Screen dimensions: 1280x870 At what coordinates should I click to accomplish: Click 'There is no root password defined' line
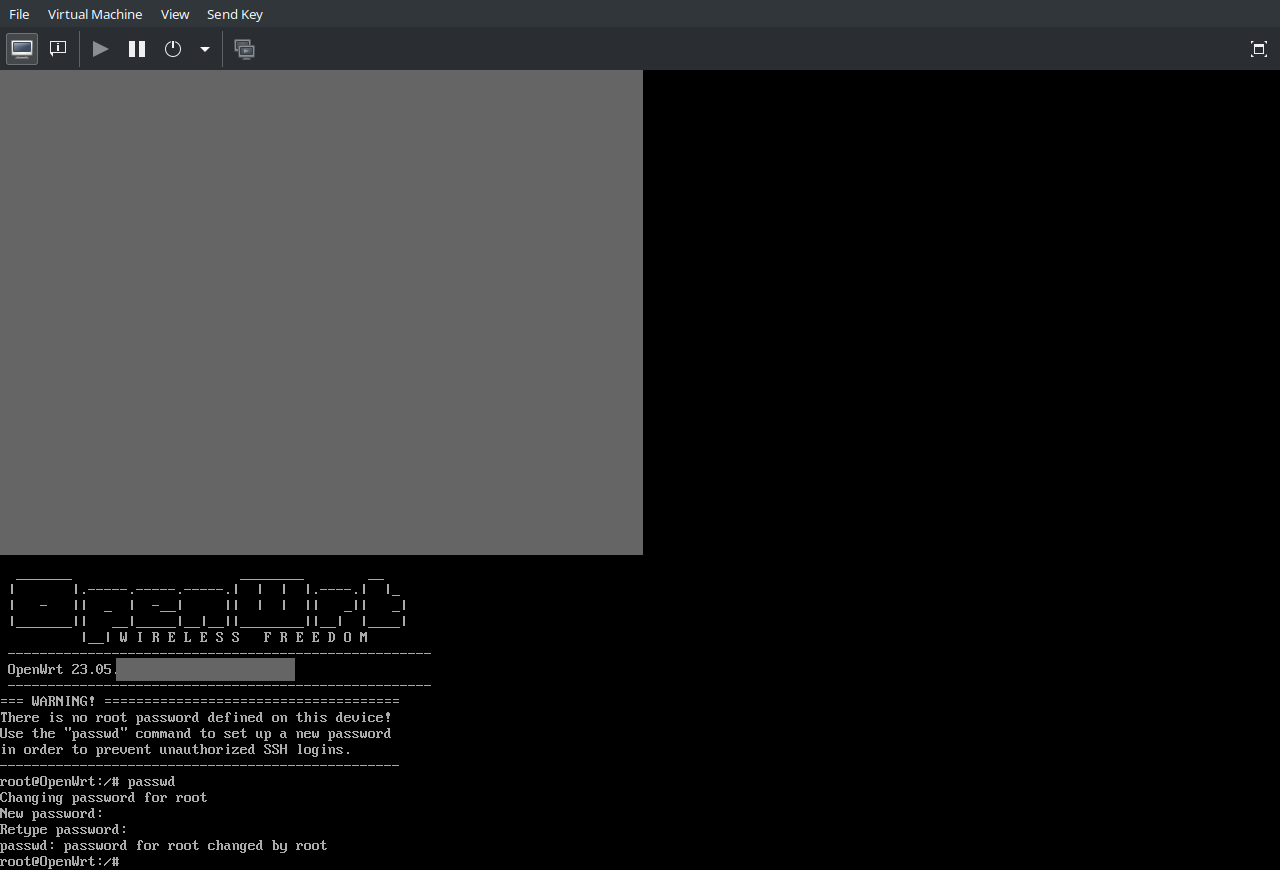[x=196, y=717]
